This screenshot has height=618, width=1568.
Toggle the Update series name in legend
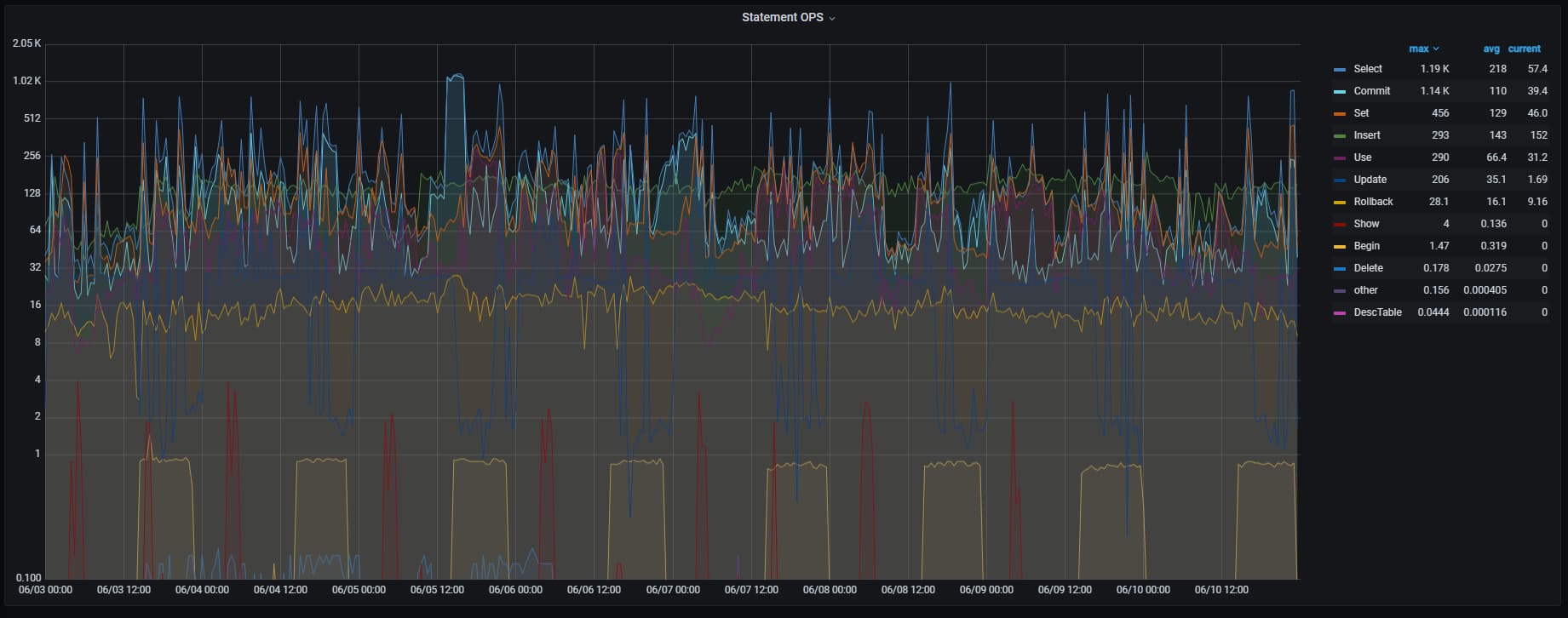tap(1370, 180)
